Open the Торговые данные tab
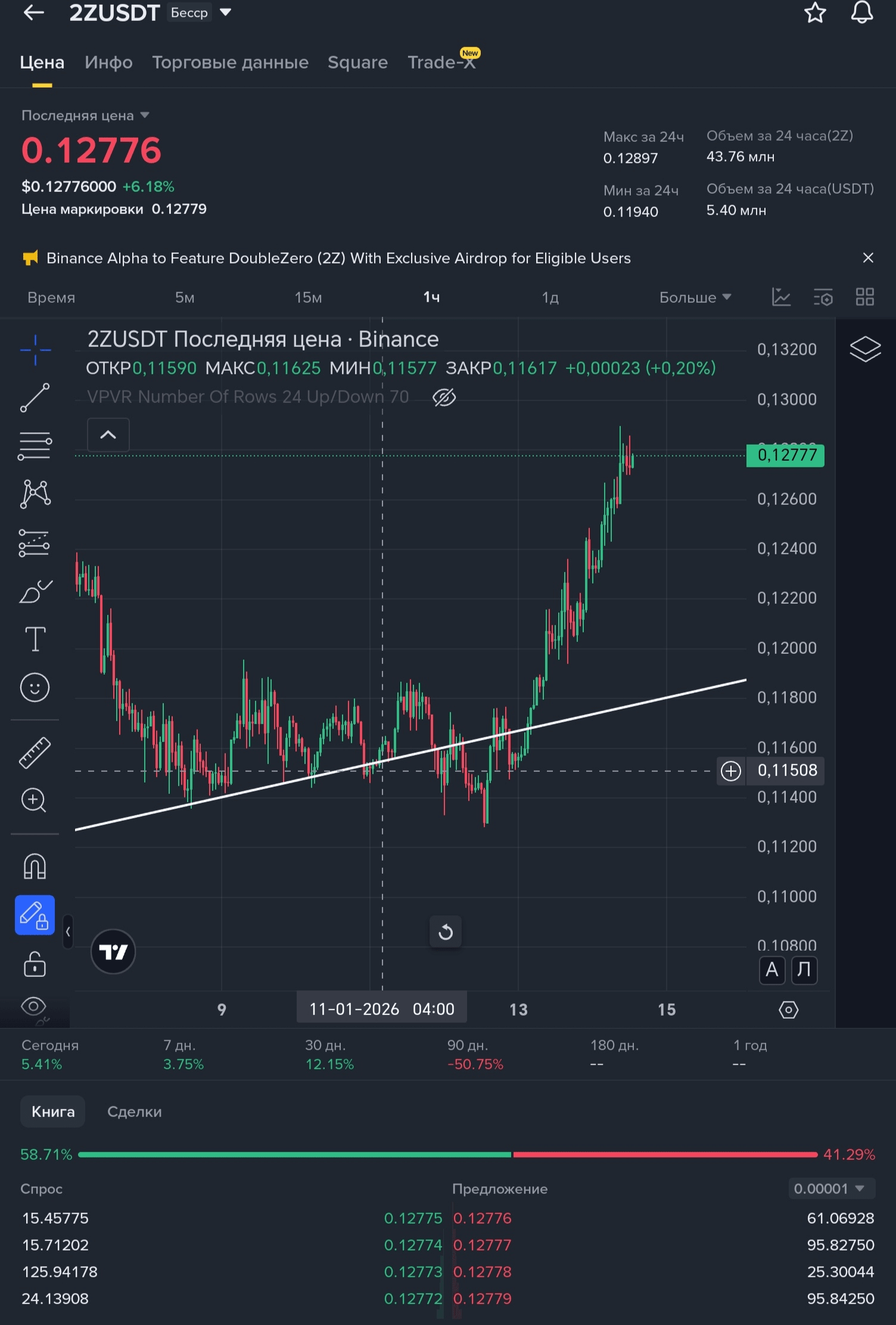896x1325 pixels. pyautogui.click(x=230, y=62)
